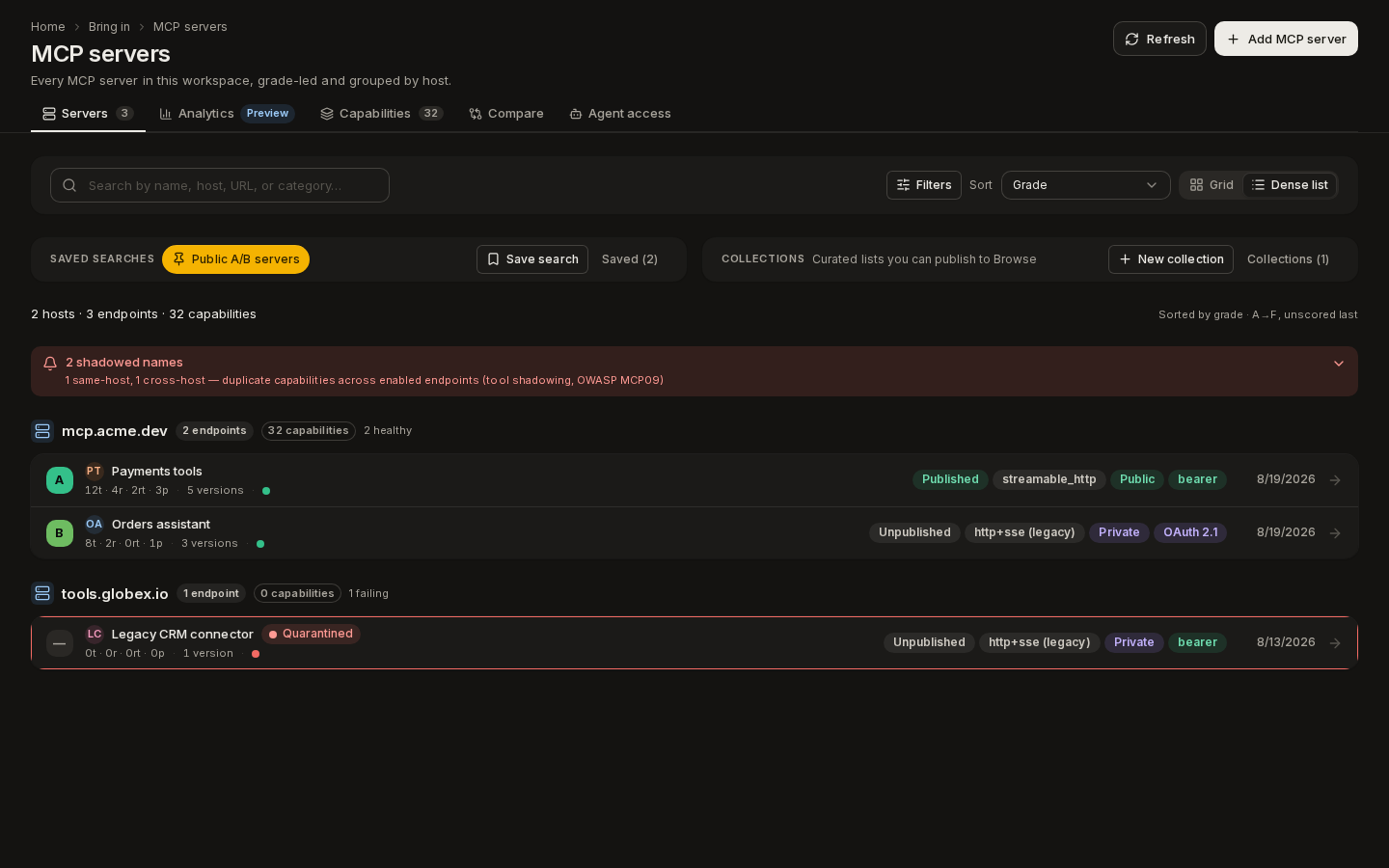Screen dimensions: 1389x868
Task: Open the Agent access tab
Action: point(620,114)
